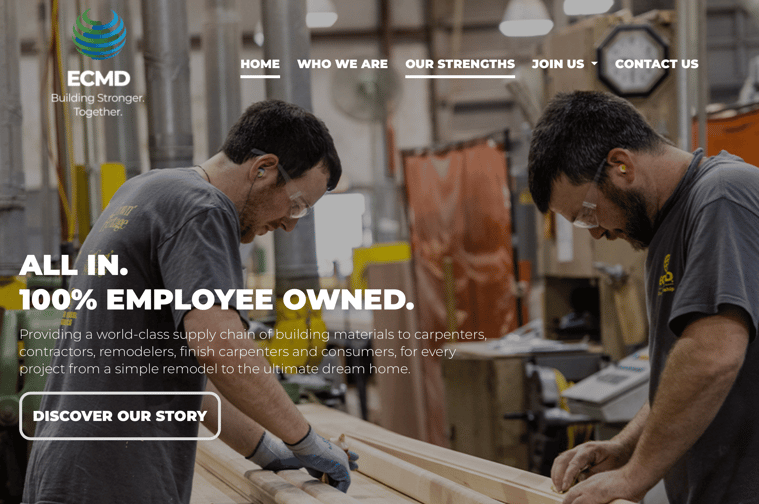Click the right worker's yellow earplug
Viewport: 759px width, 504px height.
pyautogui.click(x=622, y=168)
